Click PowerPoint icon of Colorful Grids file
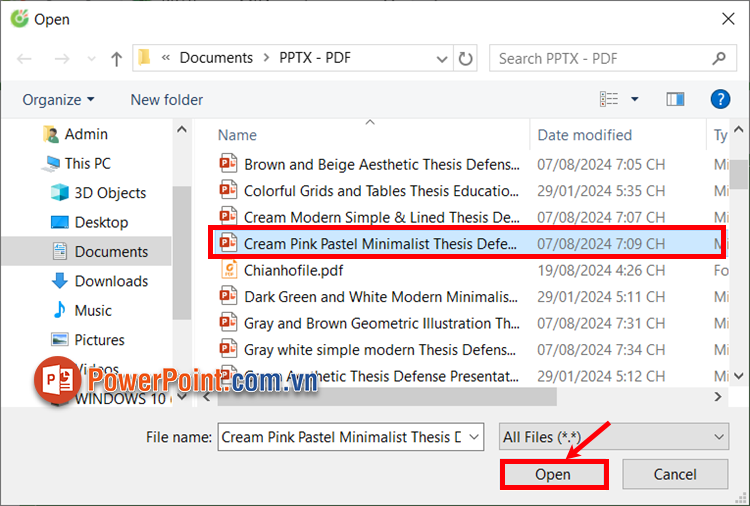Screen dimensions: 750x506 coord(228,190)
